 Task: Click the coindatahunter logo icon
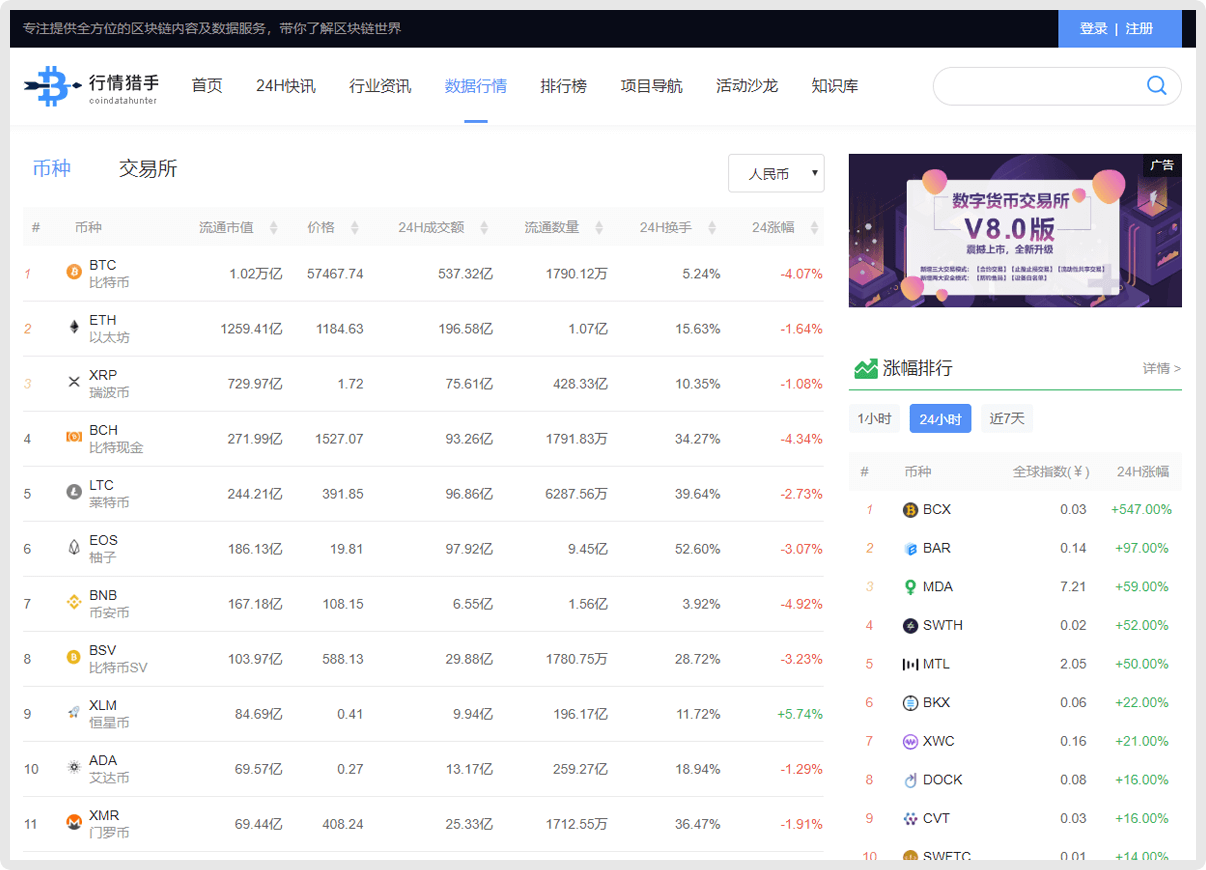[x=50, y=86]
